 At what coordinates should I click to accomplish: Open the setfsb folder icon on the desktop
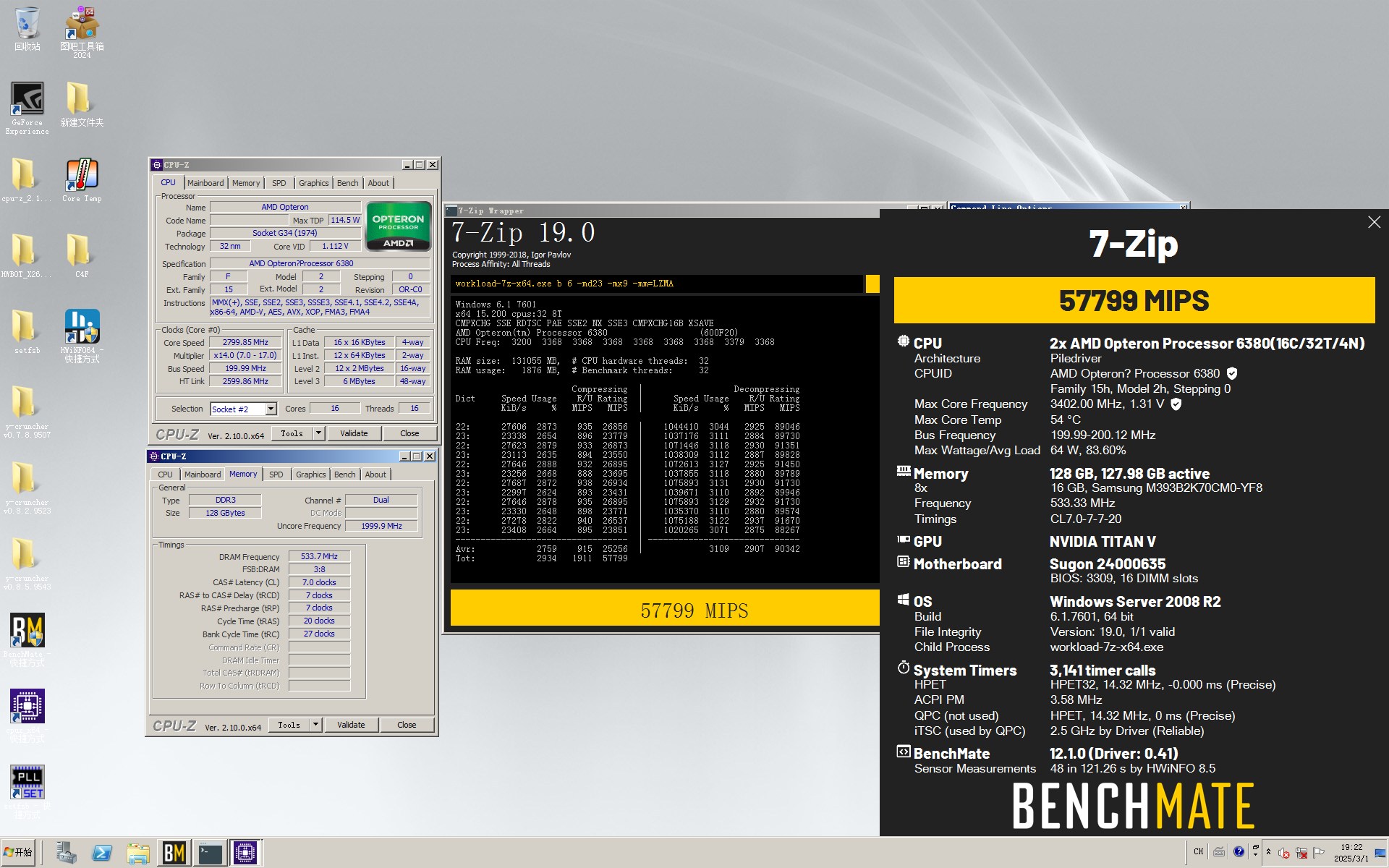click(x=27, y=332)
